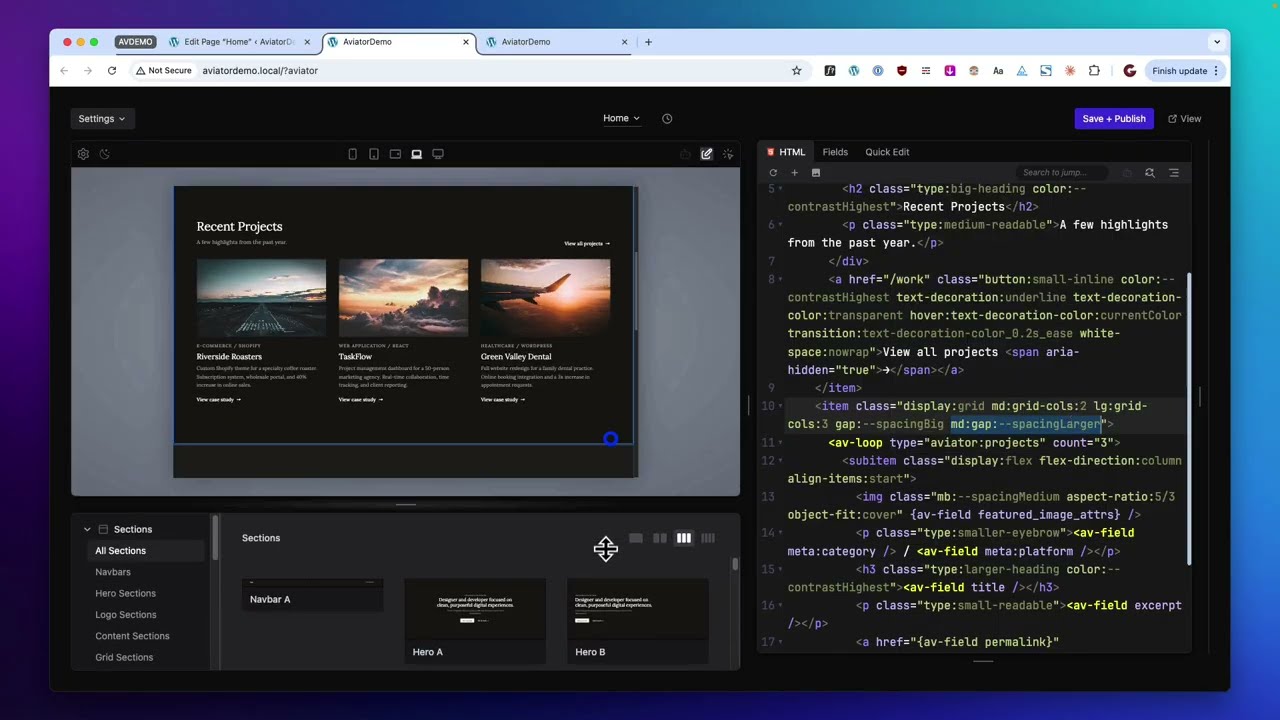The height and width of the screenshot is (720, 1280).
Task: Switch preview to laptop viewport
Action: [416, 154]
